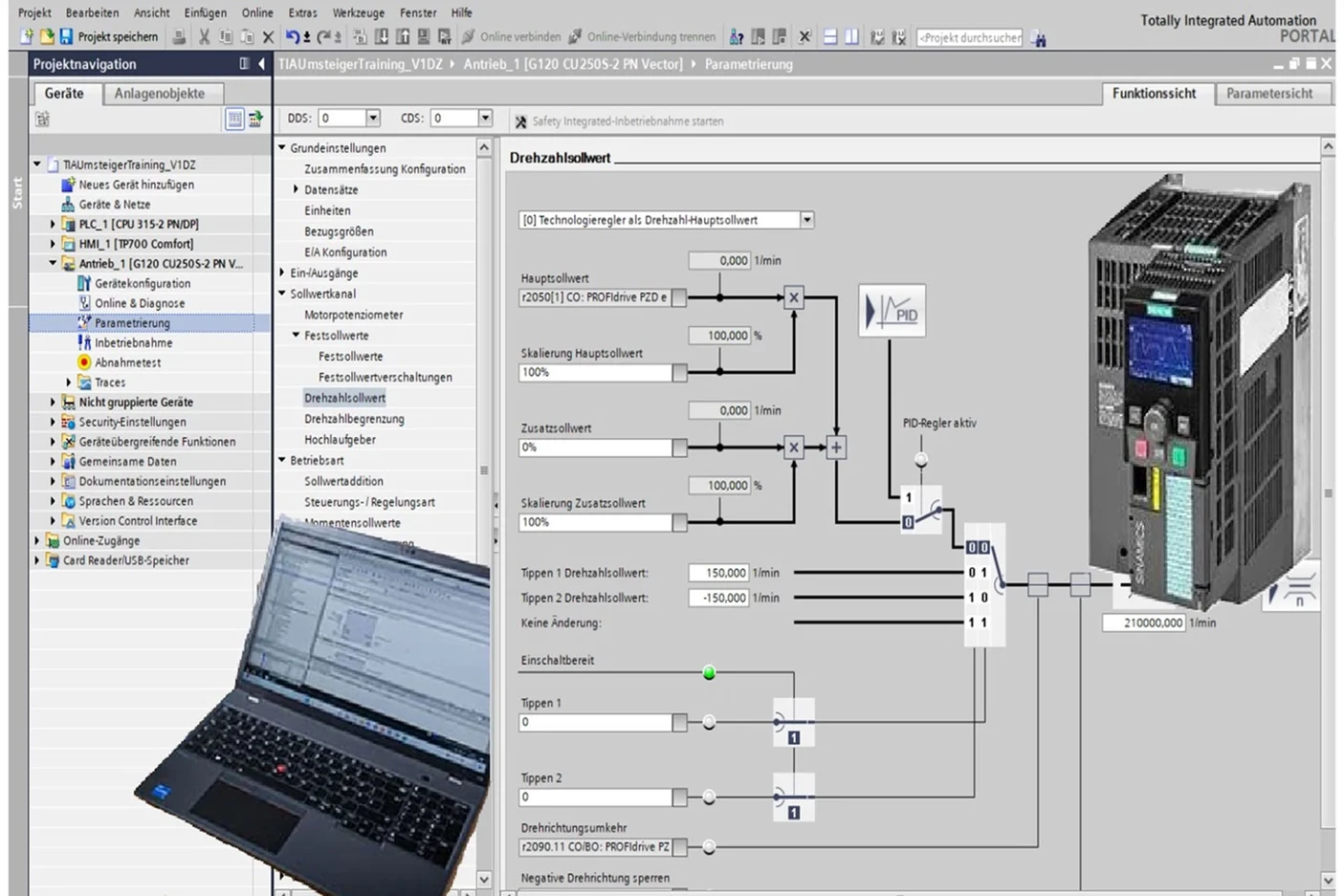
Task: Toggle the Tippen 1 switch block
Action: pyautogui.click(x=793, y=722)
